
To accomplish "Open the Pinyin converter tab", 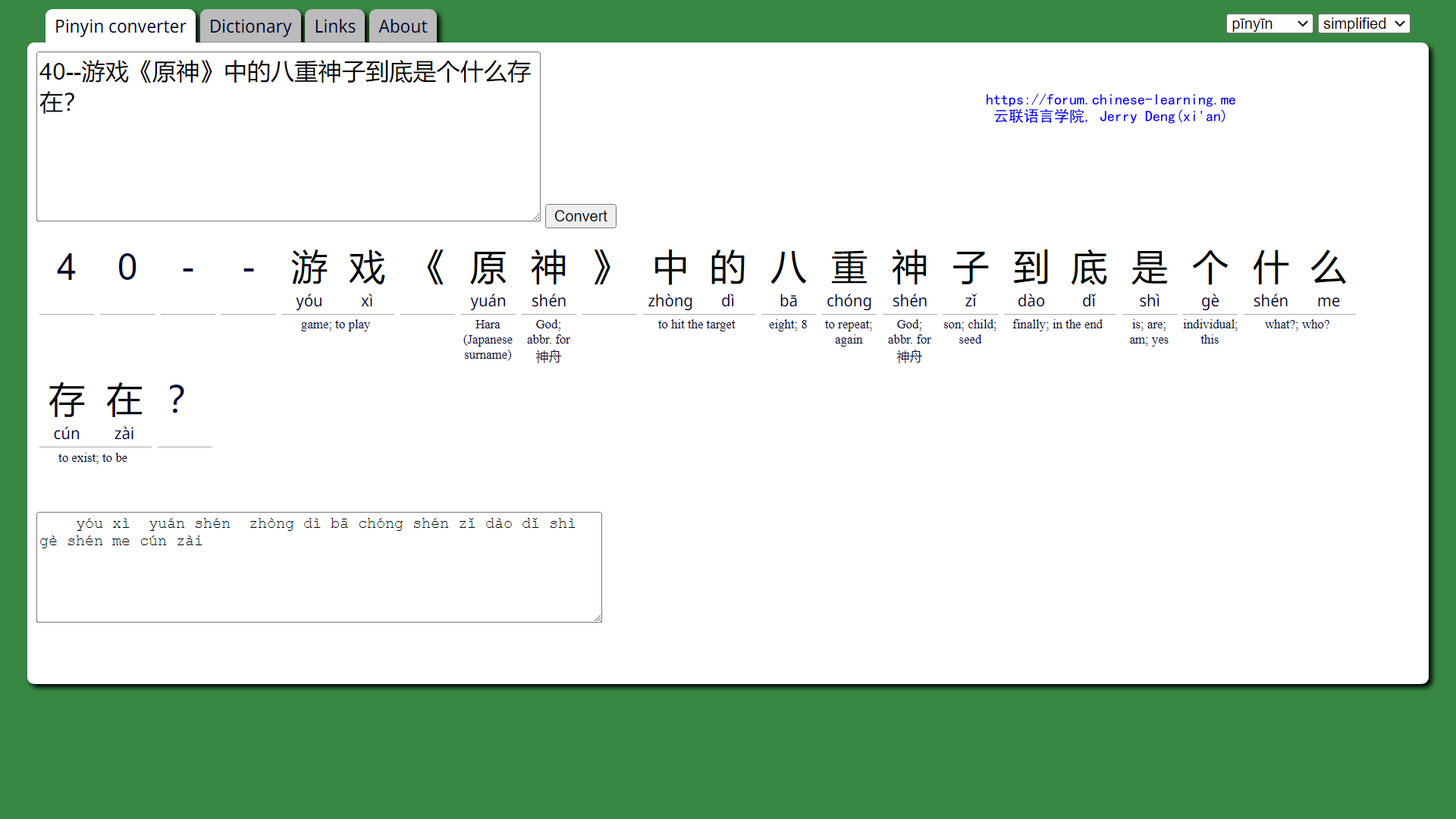I will [120, 27].
